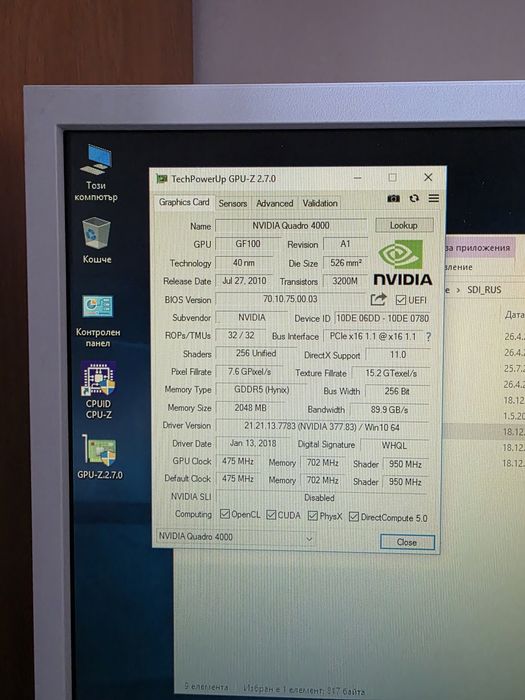Open the Контролен панел desktop icon
The height and width of the screenshot is (700, 525).
98,321
